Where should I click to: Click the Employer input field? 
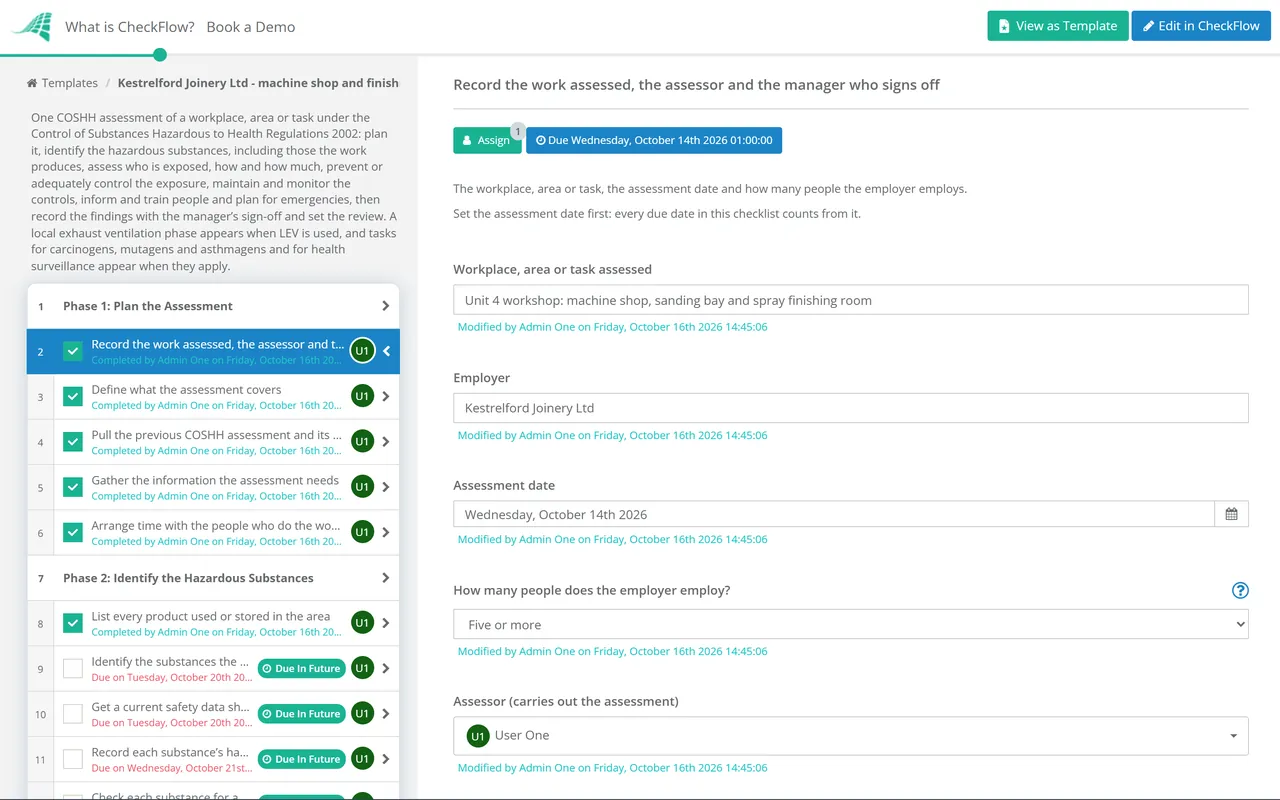(851, 408)
